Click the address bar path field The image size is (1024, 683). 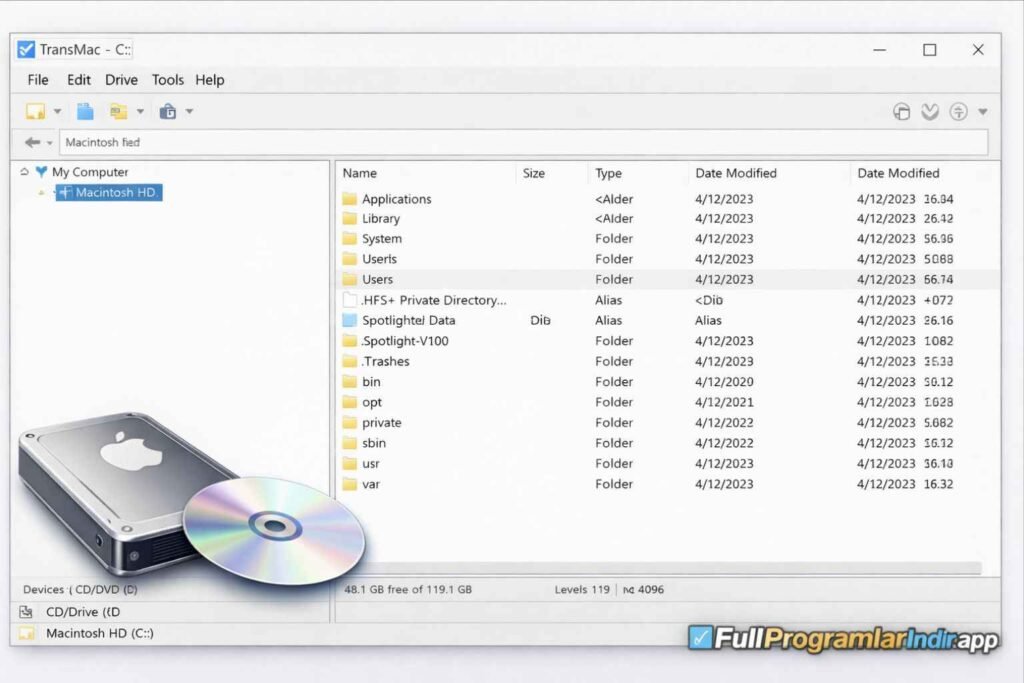coord(520,143)
